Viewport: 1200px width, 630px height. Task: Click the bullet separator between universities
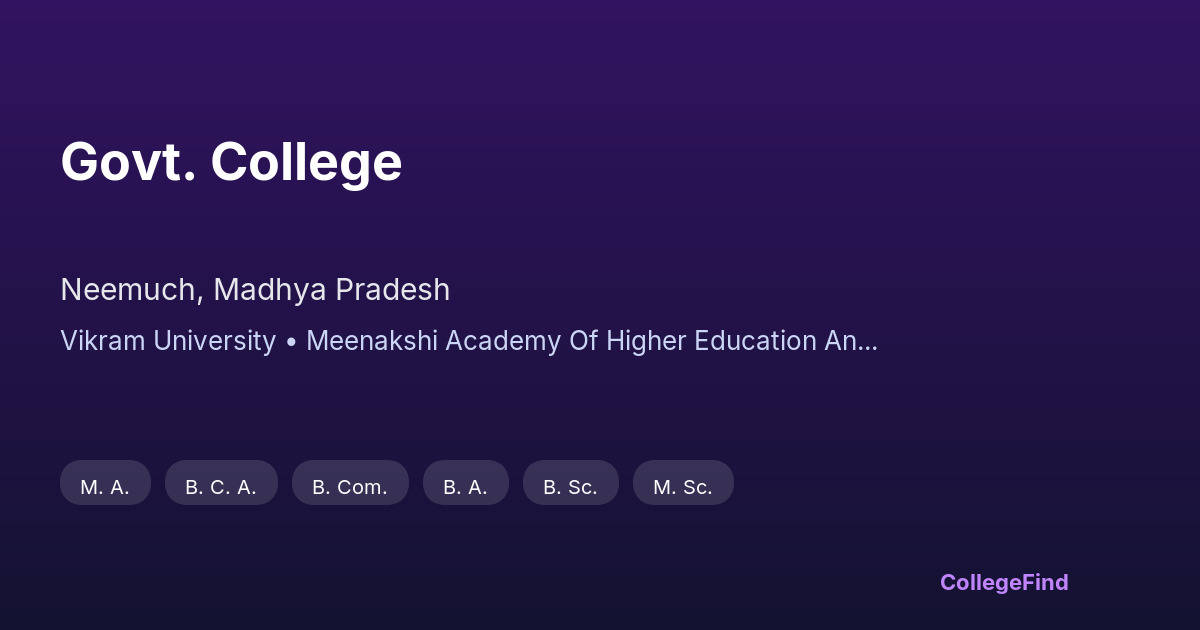tap(291, 341)
